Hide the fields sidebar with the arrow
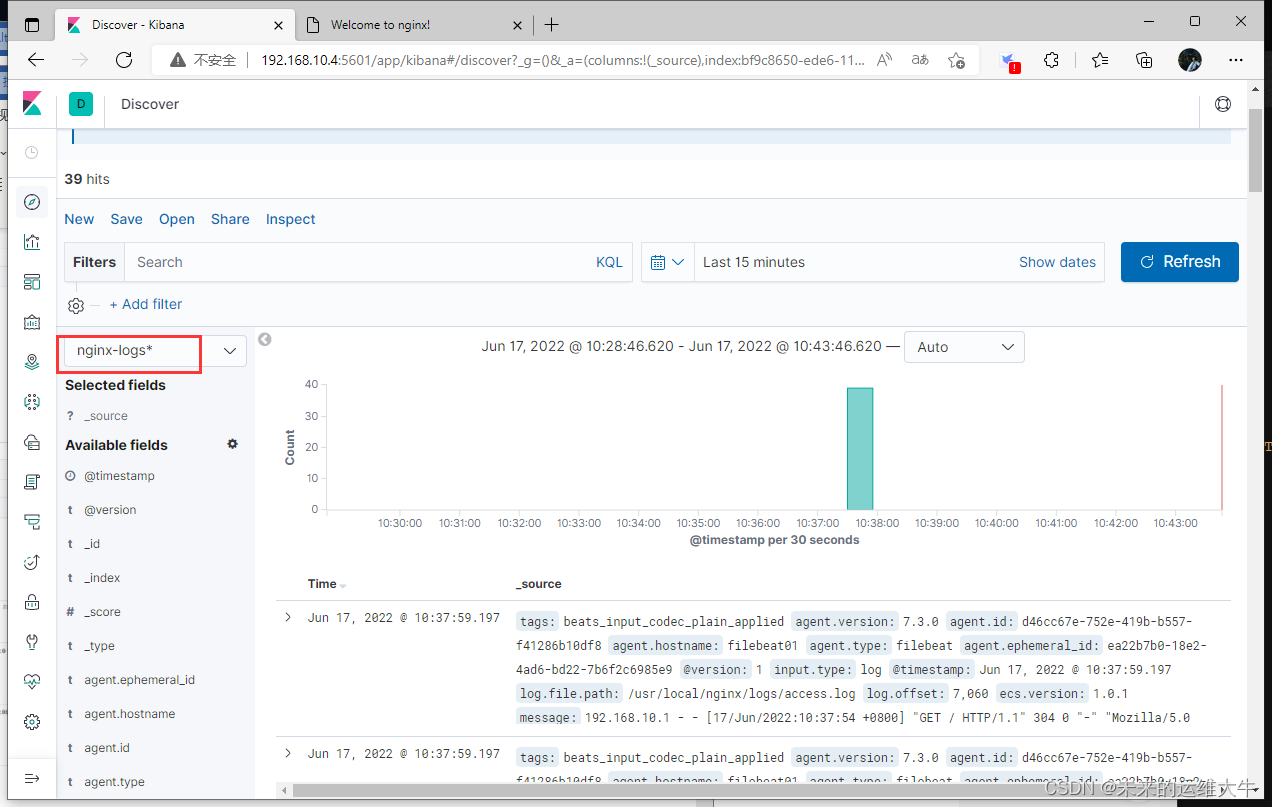This screenshot has height=807, width=1272. [x=264, y=340]
